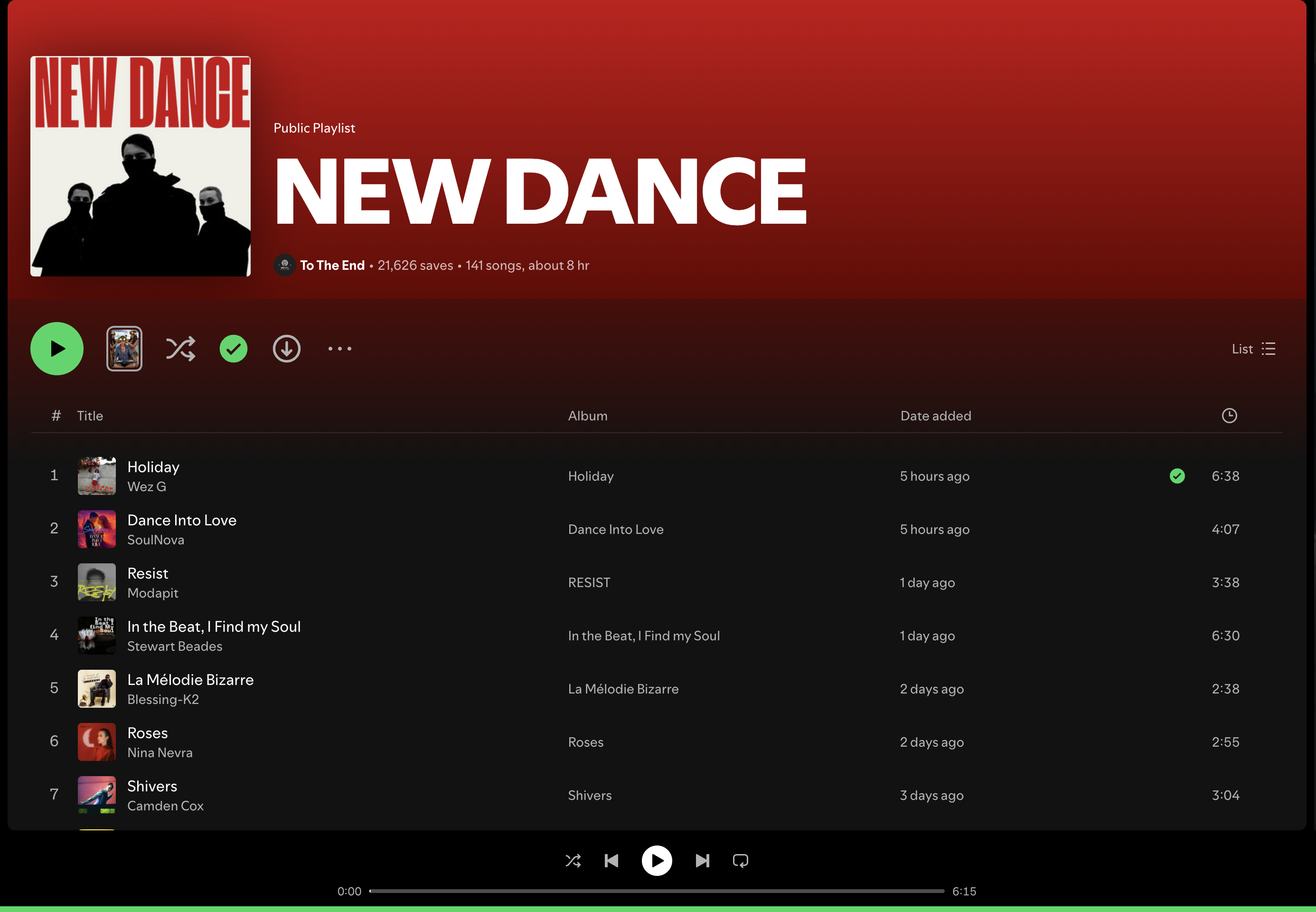This screenshot has width=1316, height=912.
Task: Enable repeat in bottom player bar
Action: (x=740, y=861)
